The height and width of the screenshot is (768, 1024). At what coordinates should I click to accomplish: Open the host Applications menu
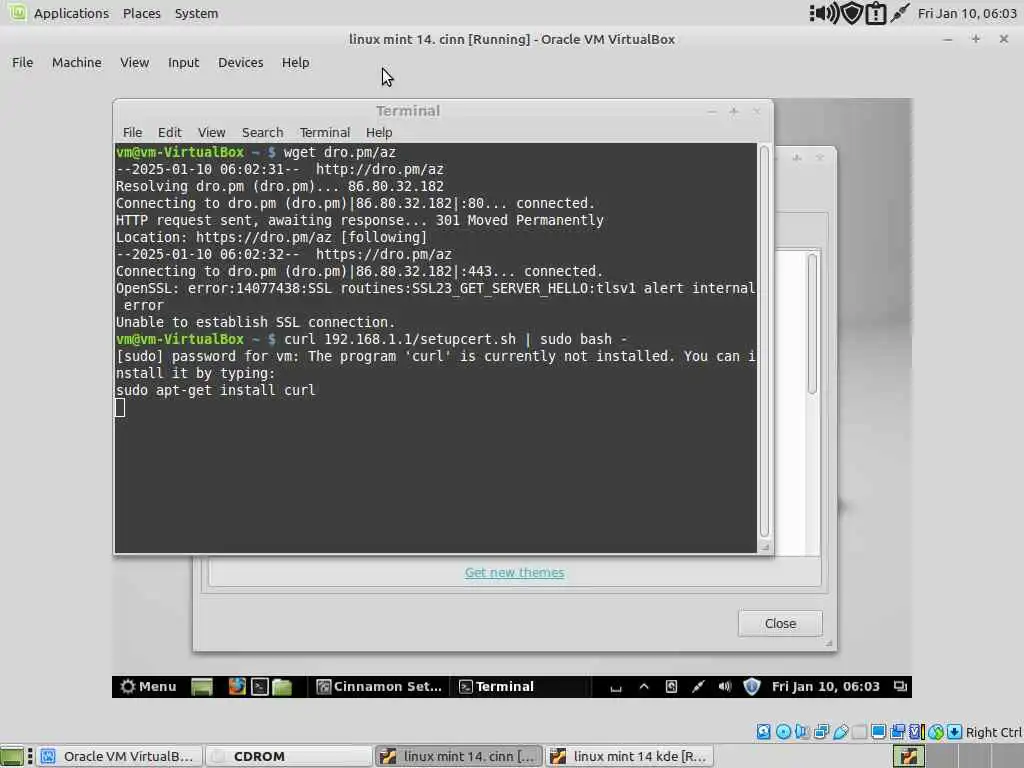[x=71, y=13]
